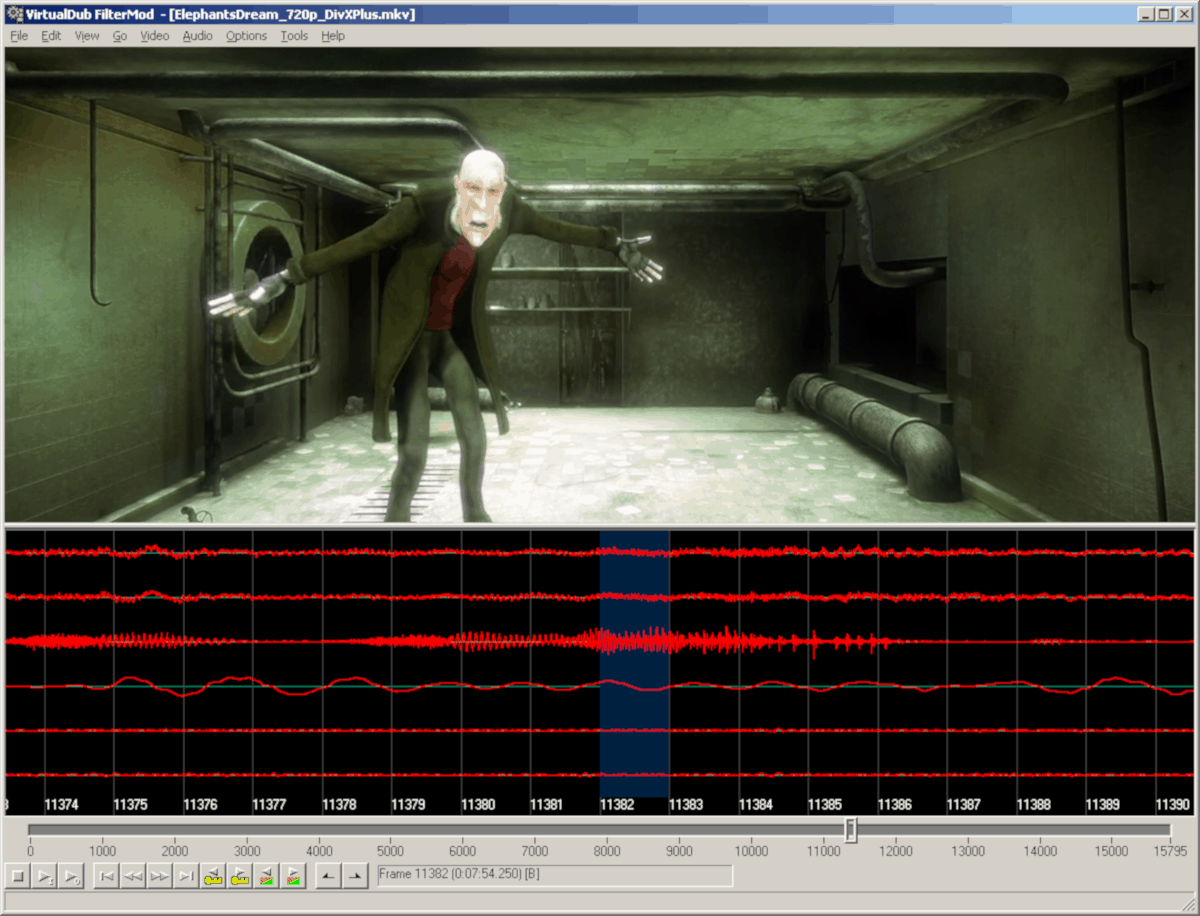1200x916 pixels.
Task: Click frame label 11384 in the audio display
Action: tap(757, 804)
